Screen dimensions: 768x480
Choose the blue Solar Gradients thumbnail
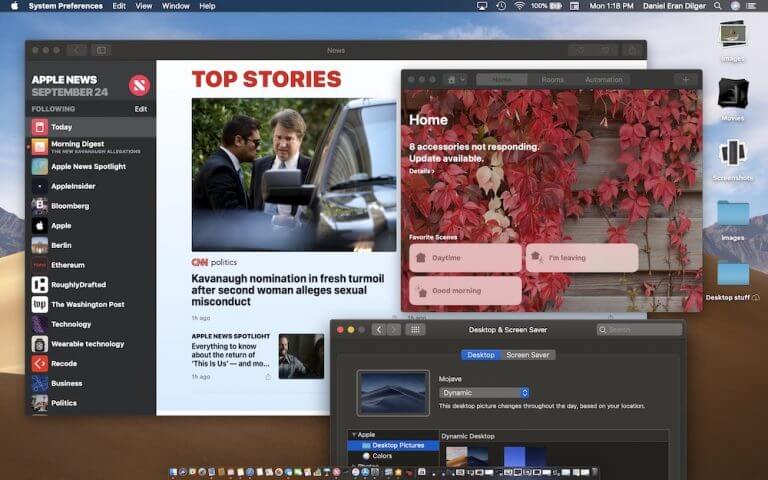525,456
